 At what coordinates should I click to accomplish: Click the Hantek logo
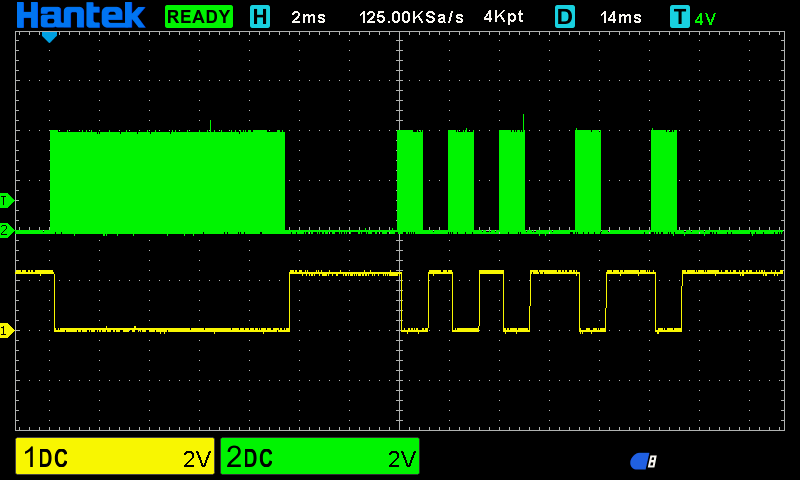pos(81,15)
